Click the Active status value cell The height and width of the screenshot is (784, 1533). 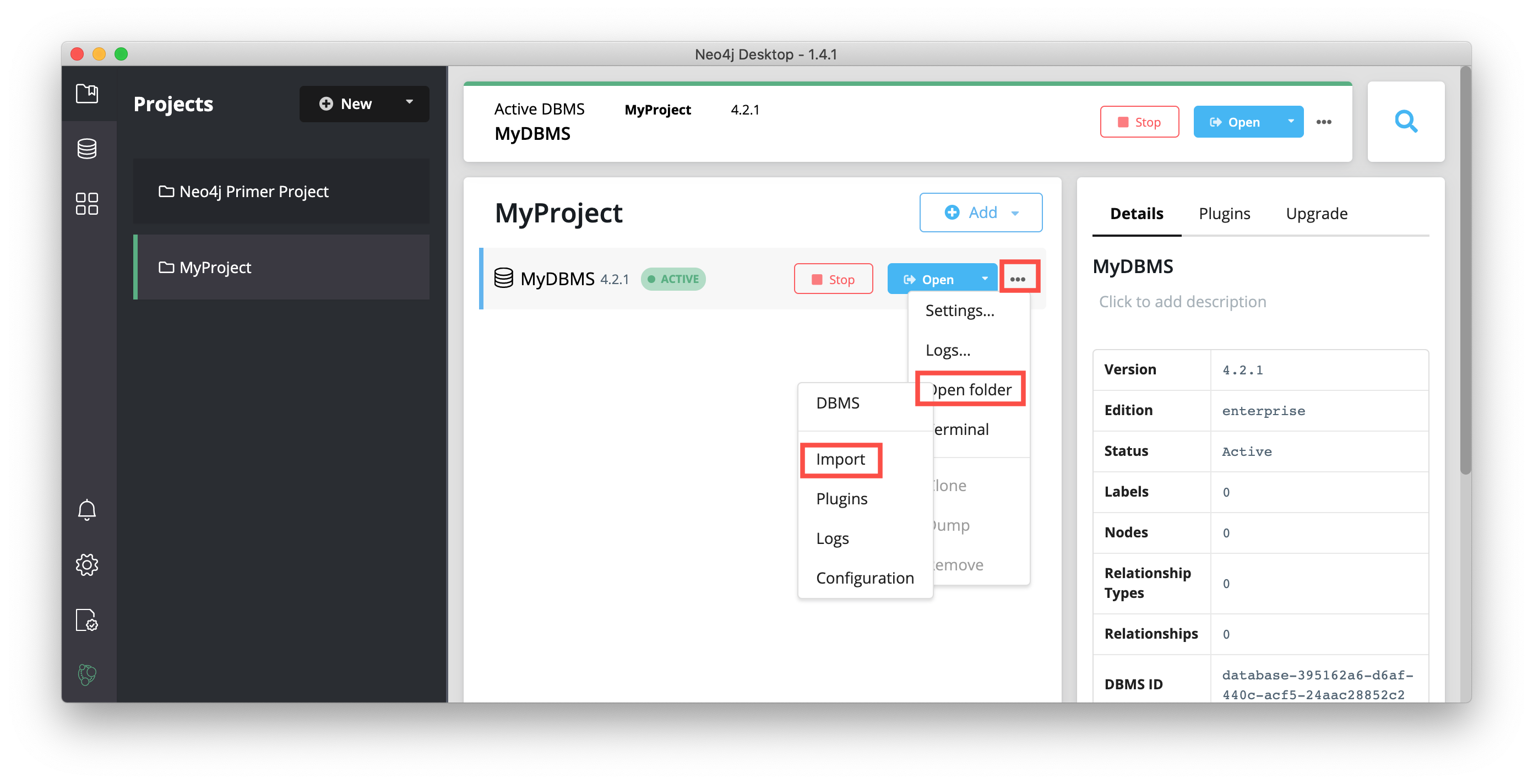click(1319, 451)
